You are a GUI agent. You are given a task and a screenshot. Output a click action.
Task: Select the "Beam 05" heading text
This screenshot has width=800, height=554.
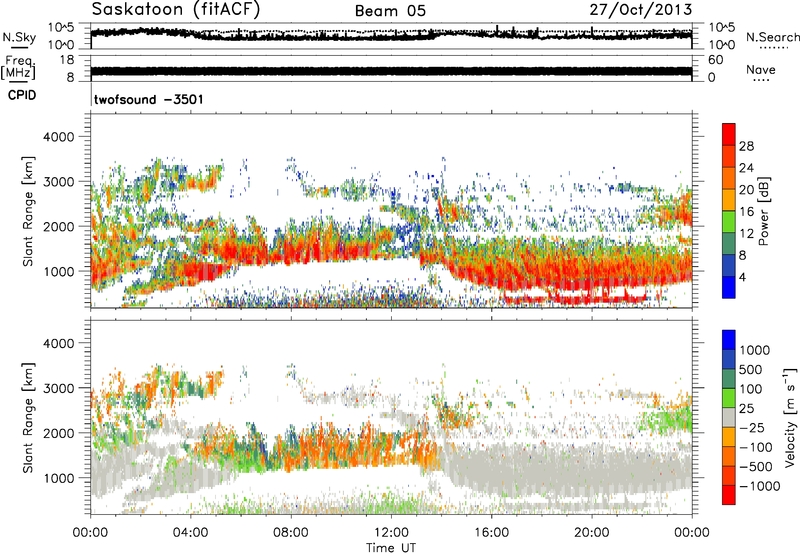coord(390,11)
